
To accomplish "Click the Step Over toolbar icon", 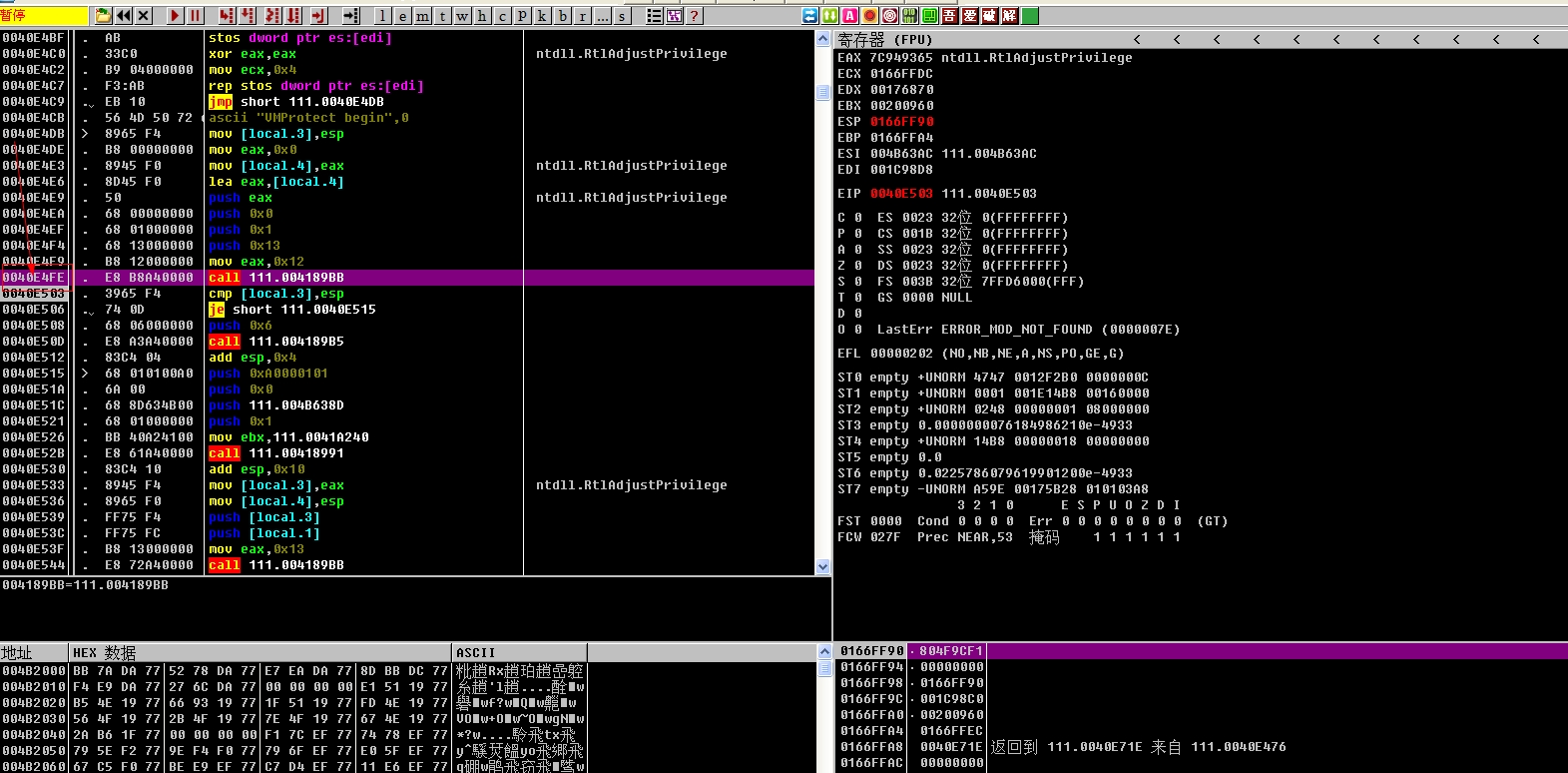I will click(247, 16).
